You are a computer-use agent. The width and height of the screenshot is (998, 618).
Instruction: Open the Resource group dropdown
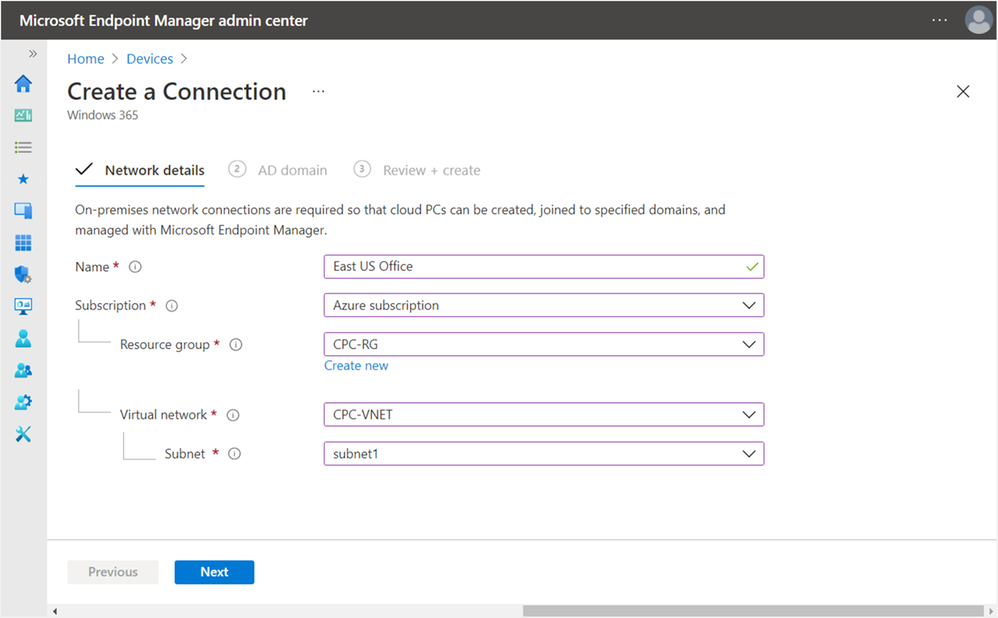[x=543, y=344]
